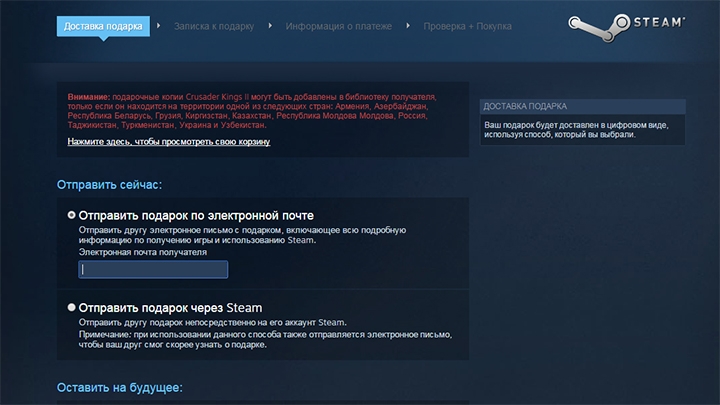Select radio 'Отправить подарок через Steam'
Image resolution: width=720 pixels, height=405 pixels.
click(71, 307)
